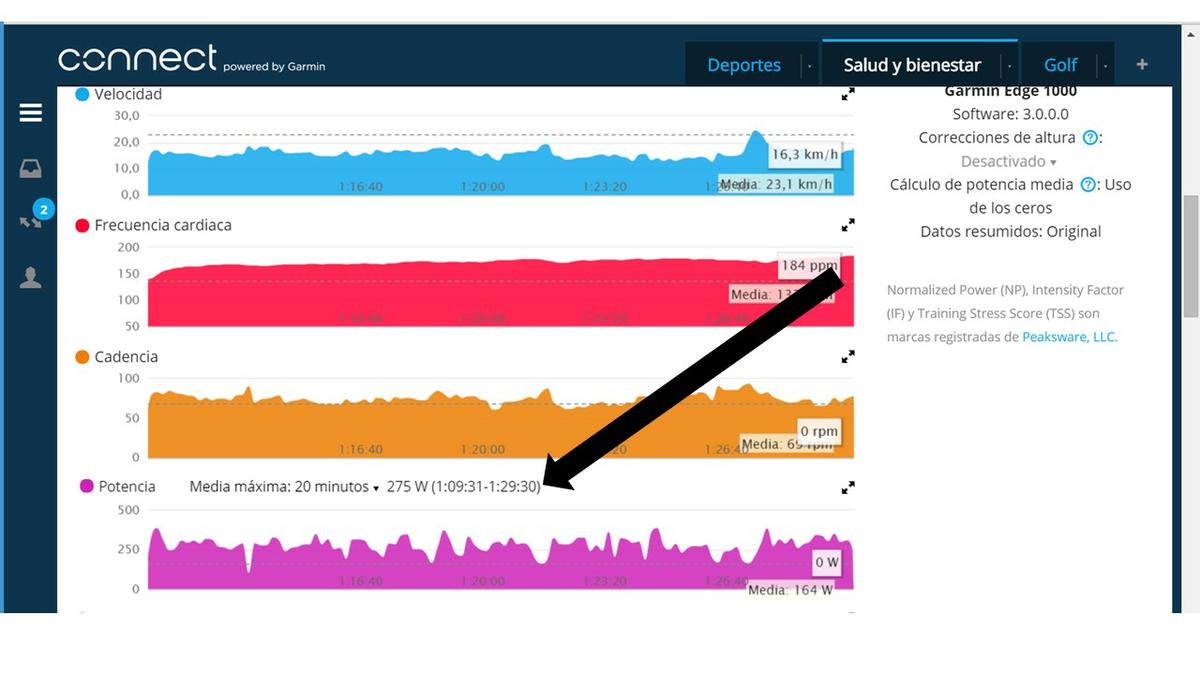Click help icon next to Cálculo de potencia media
This screenshot has height=675, width=1200.
pyautogui.click(x=1090, y=185)
